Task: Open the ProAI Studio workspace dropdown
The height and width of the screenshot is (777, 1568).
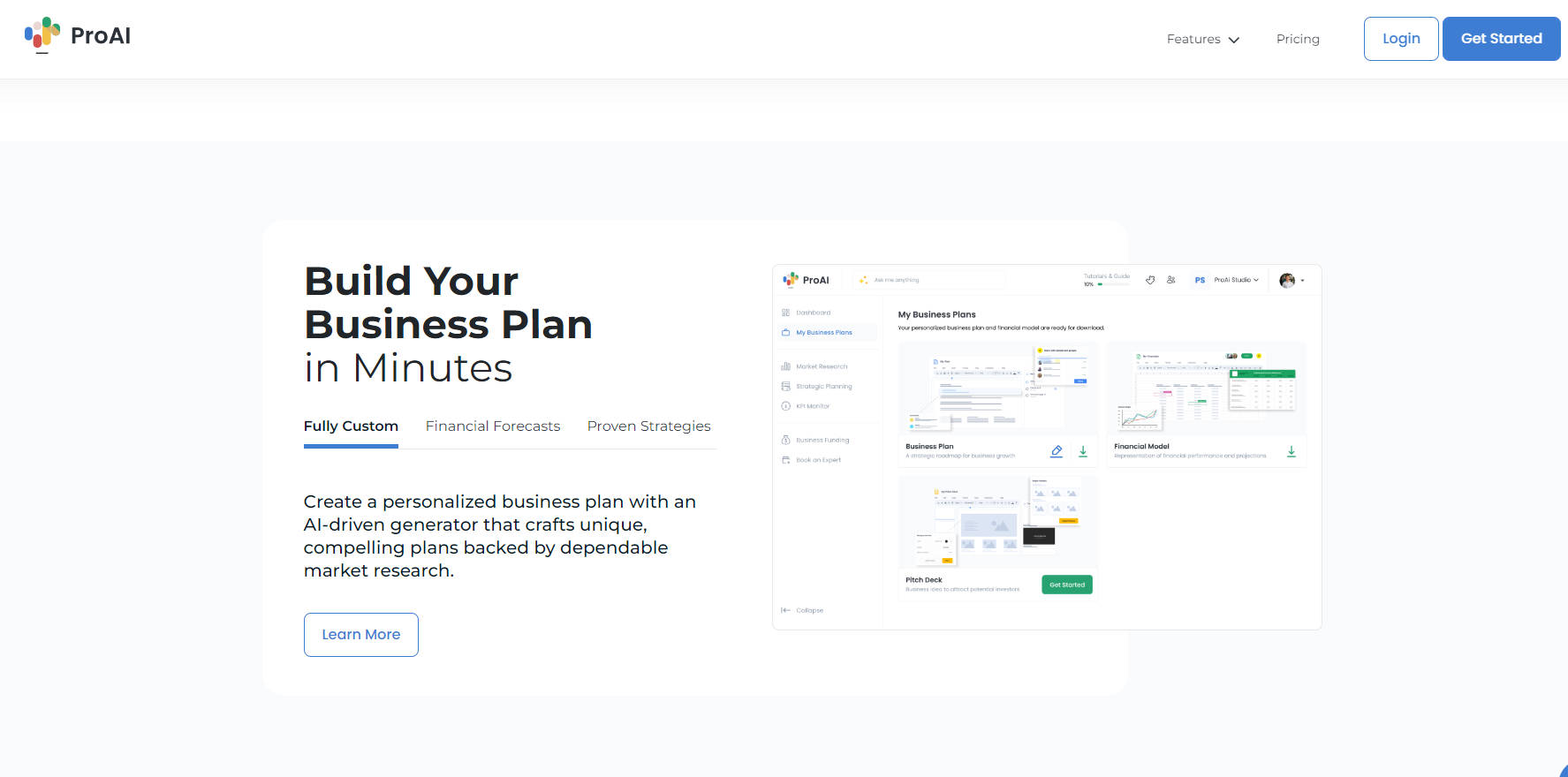Action: click(x=1235, y=280)
